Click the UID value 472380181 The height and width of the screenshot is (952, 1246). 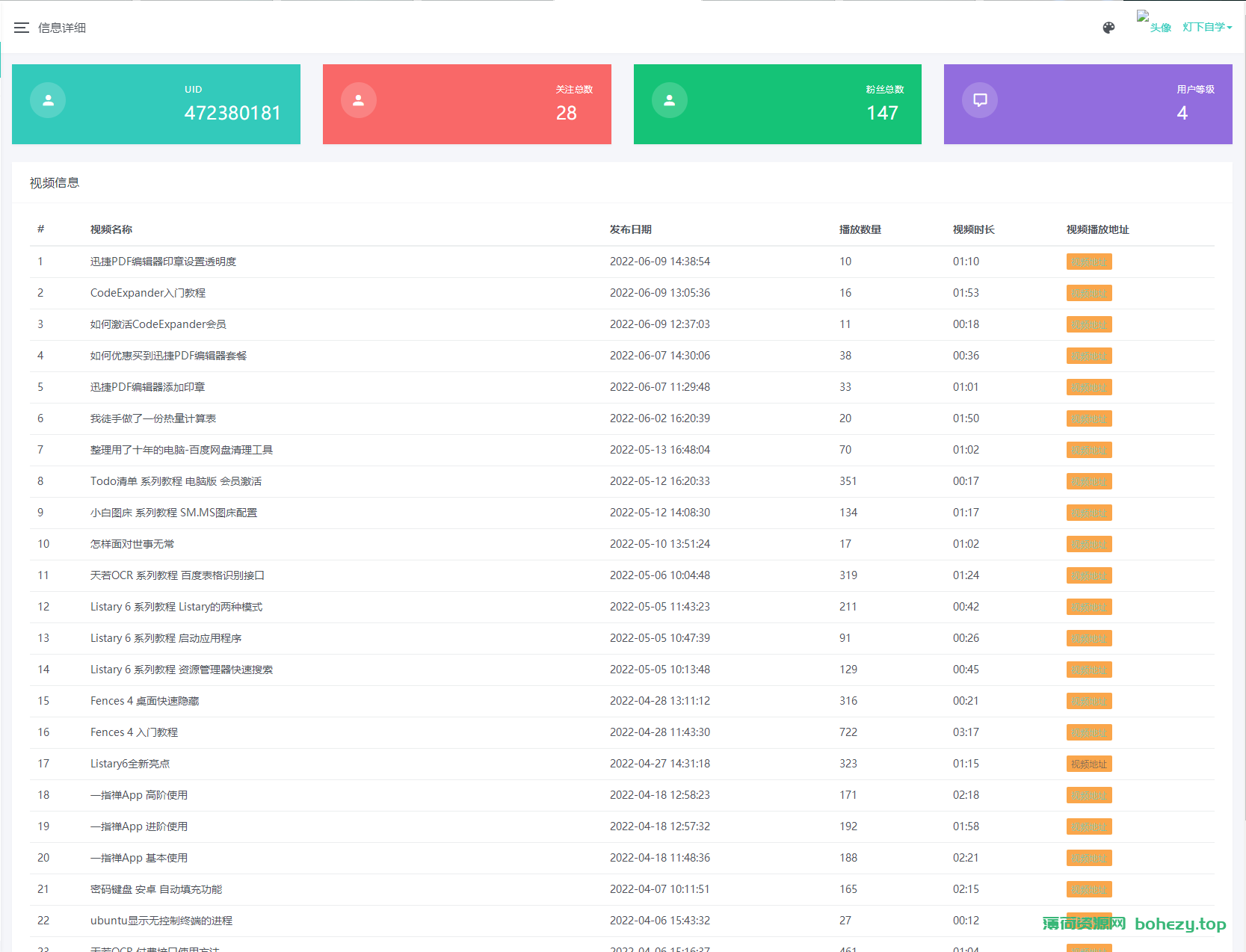tap(232, 113)
